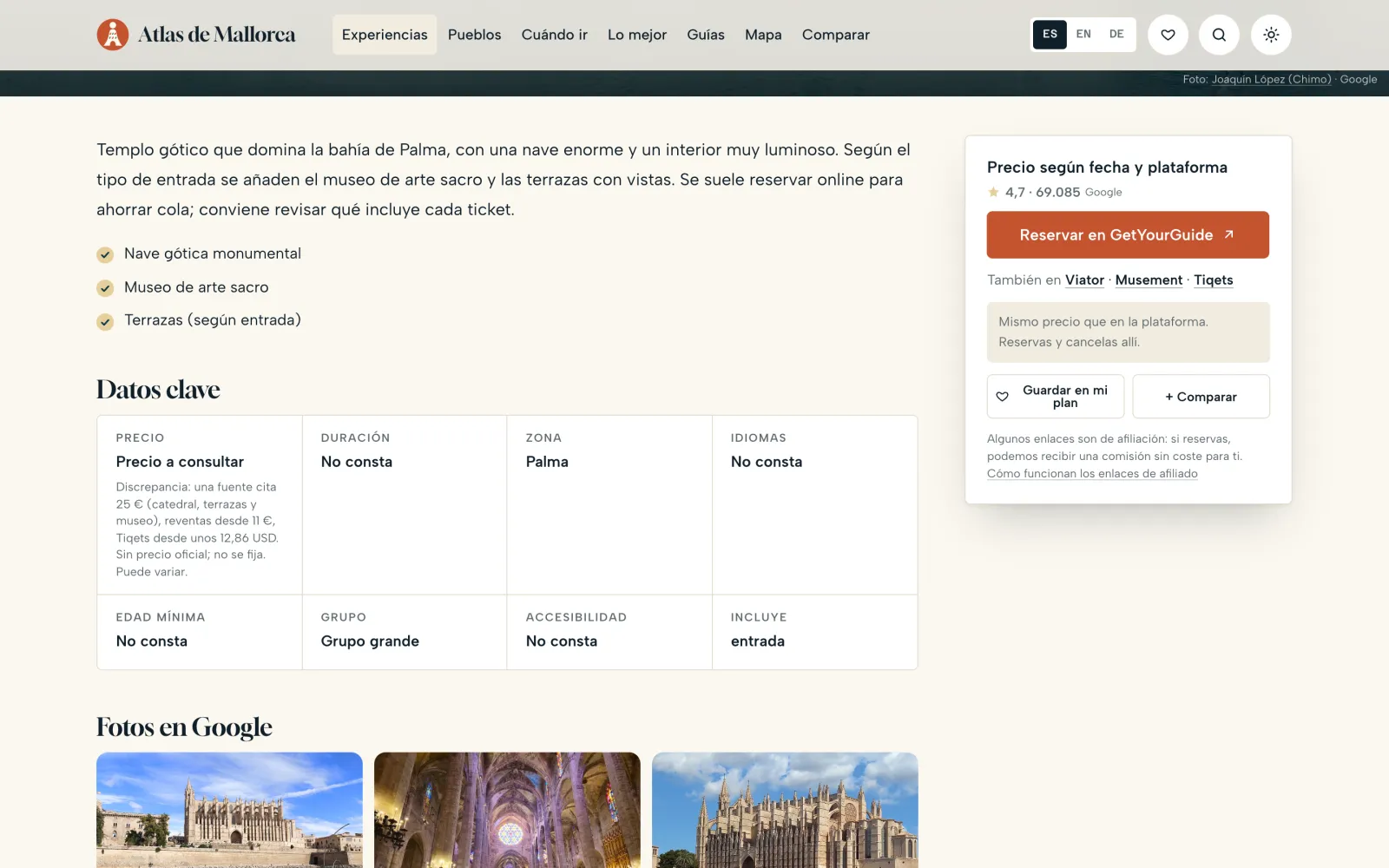
Task: Click the 'Datos clave' heading
Action: 158,390
